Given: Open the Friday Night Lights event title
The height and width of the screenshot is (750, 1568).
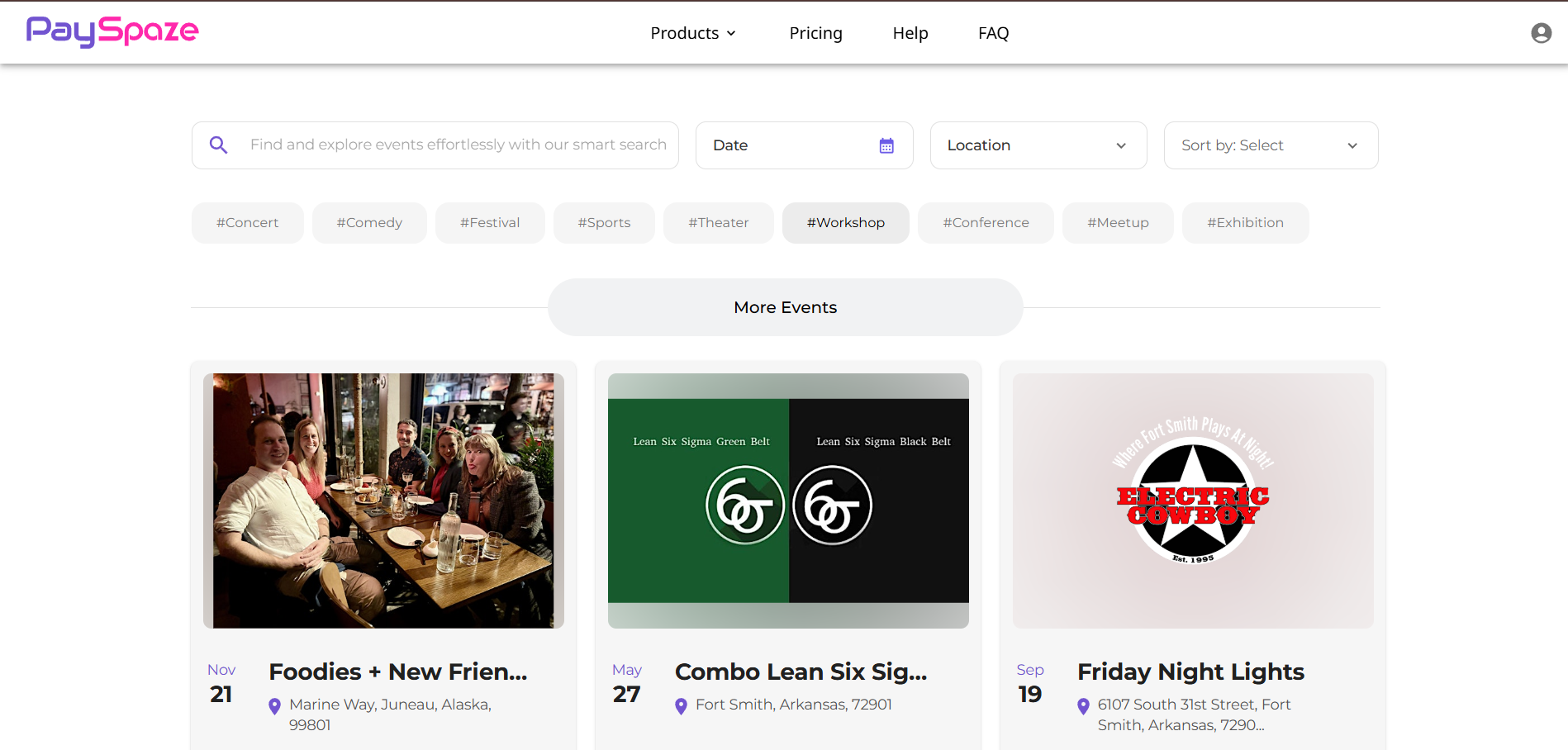Looking at the screenshot, I should point(1190,672).
